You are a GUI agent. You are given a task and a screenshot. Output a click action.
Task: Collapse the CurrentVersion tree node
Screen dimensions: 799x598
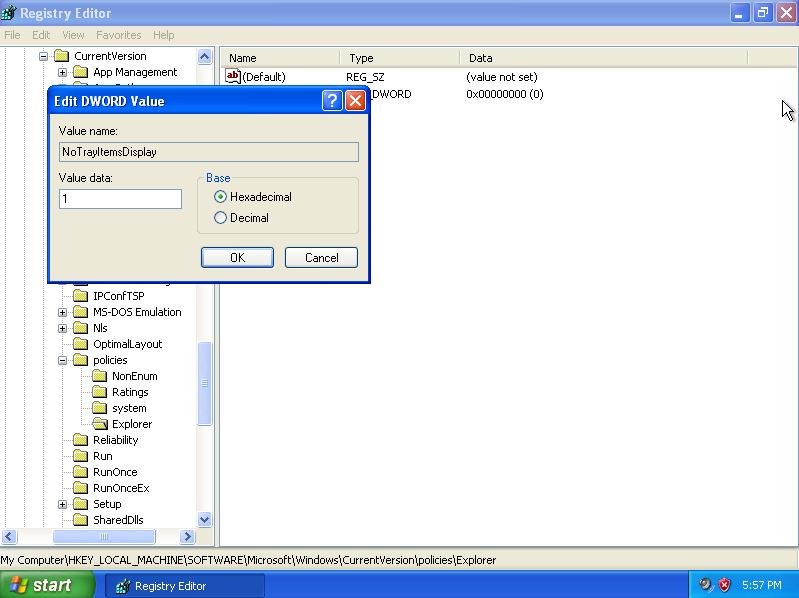click(43, 56)
